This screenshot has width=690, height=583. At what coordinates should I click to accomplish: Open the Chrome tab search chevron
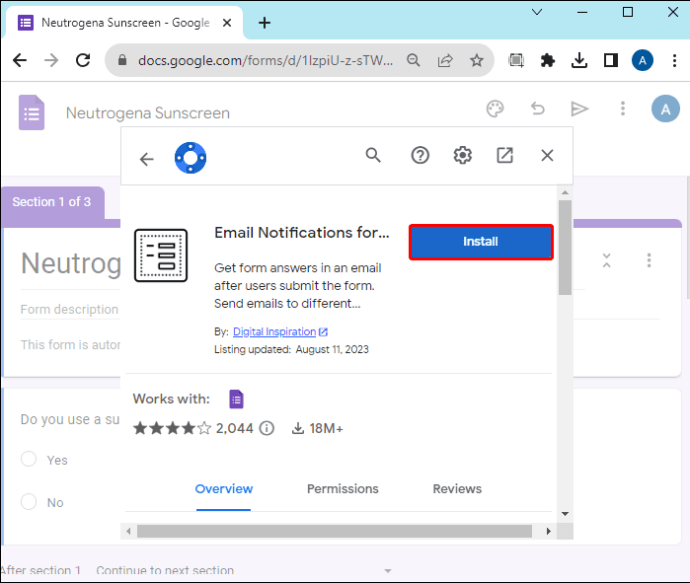537,12
